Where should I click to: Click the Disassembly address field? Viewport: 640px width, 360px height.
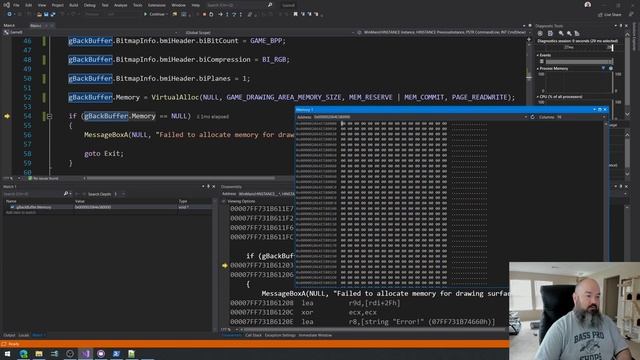click(266, 194)
